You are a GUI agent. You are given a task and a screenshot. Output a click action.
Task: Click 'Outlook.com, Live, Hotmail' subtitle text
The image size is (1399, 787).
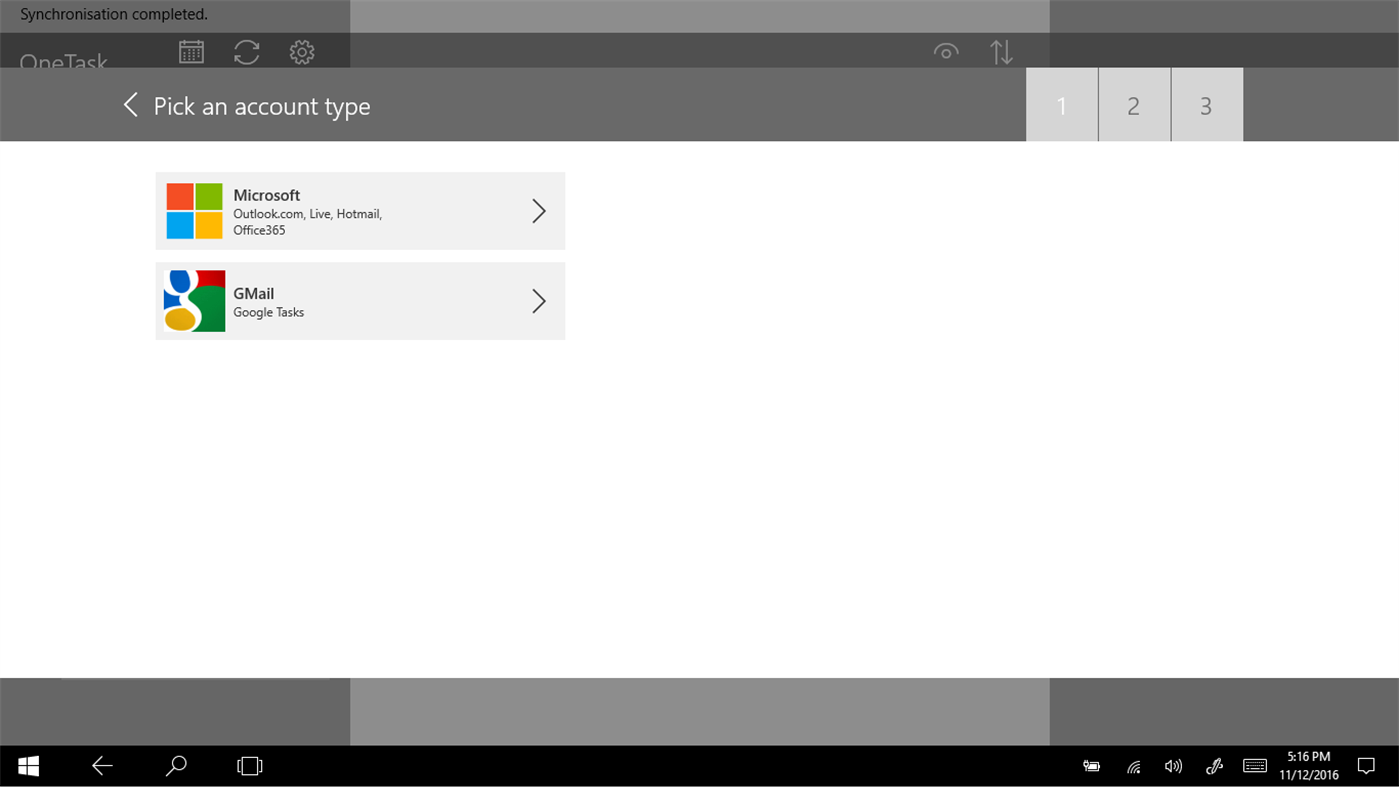tap(308, 214)
